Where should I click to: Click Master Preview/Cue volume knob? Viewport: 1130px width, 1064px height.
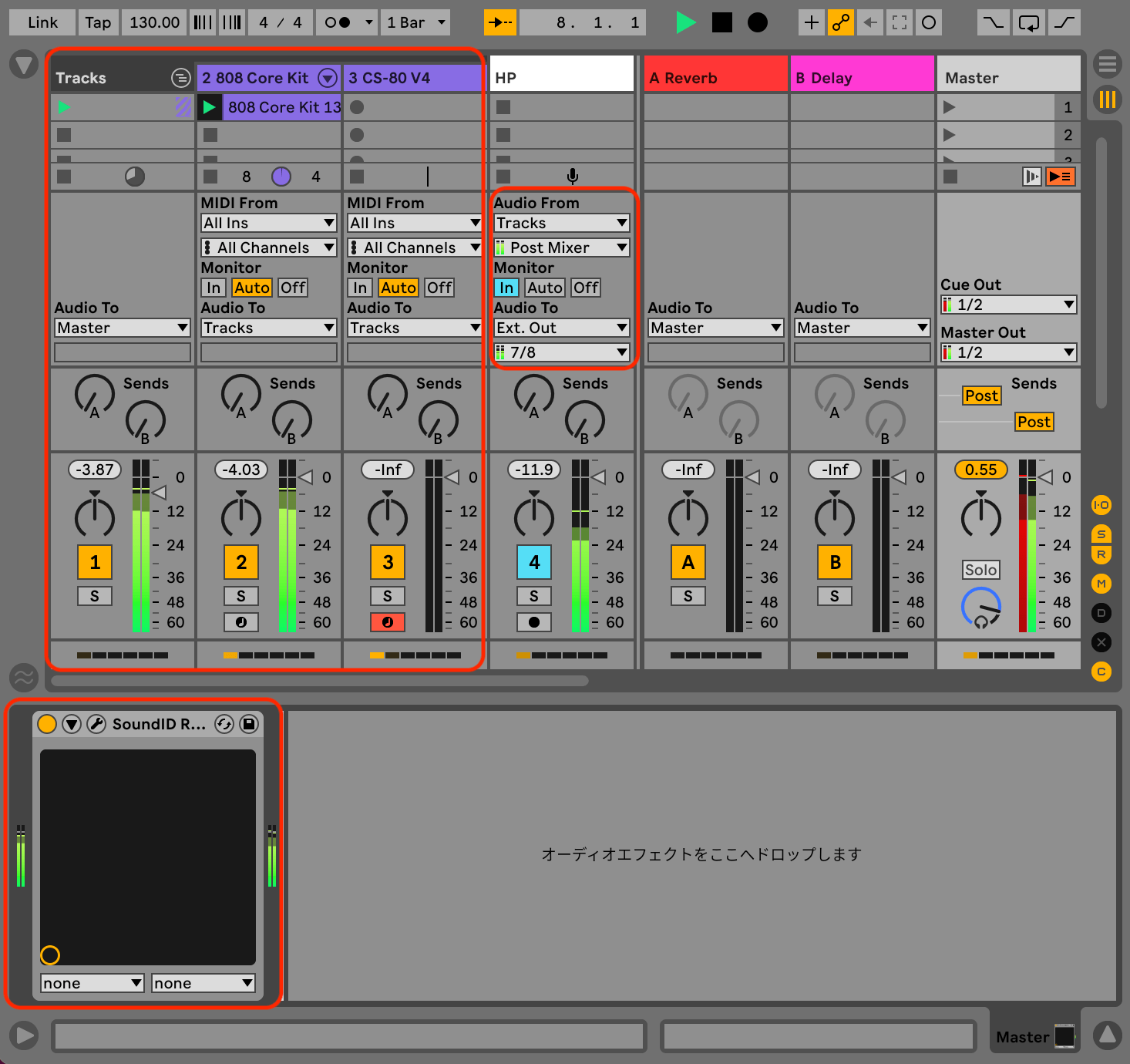pos(981,608)
